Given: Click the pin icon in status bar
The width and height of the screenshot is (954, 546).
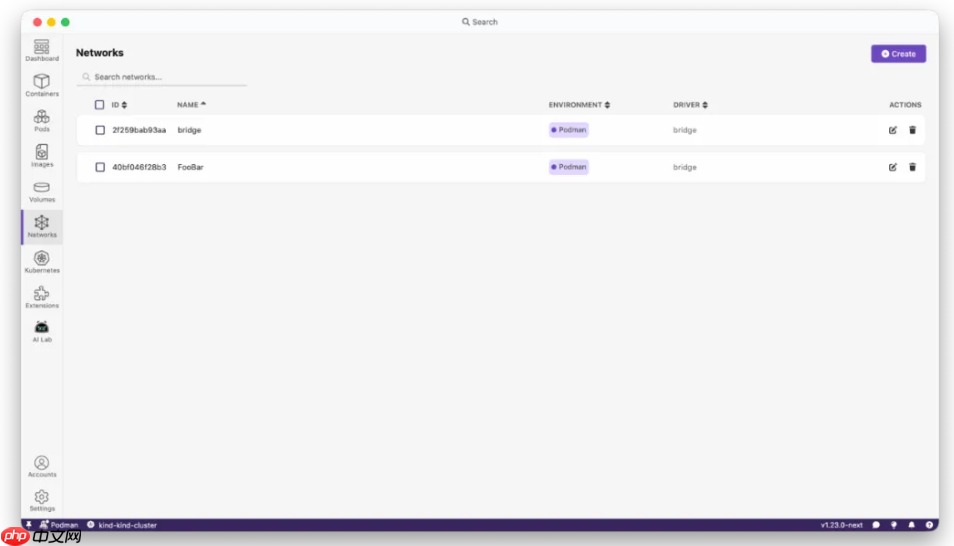Looking at the screenshot, I should pyautogui.click(x=29, y=525).
